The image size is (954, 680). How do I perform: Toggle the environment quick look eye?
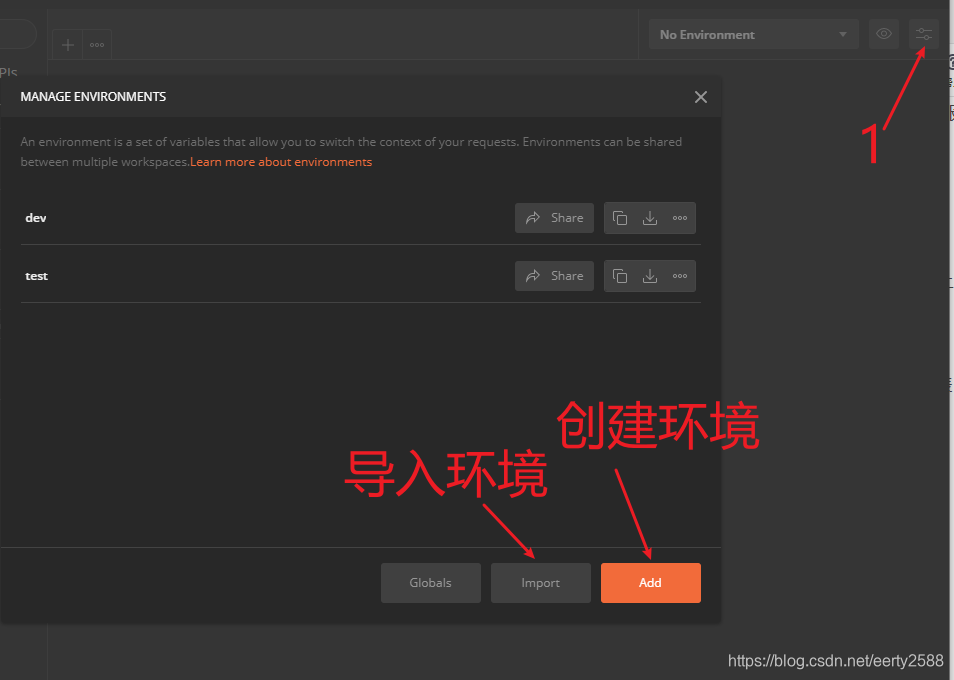pyautogui.click(x=884, y=33)
